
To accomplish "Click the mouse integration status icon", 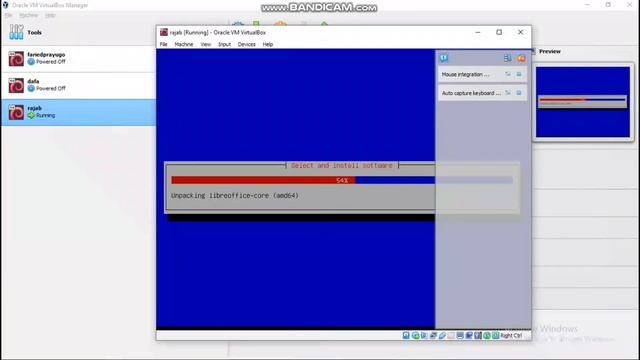I will (x=487, y=336).
